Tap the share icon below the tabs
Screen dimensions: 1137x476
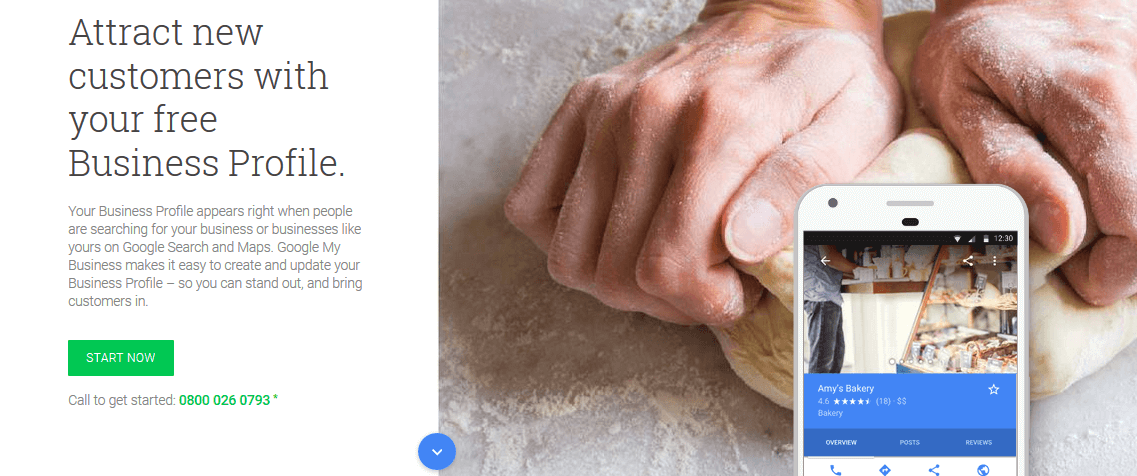point(934,469)
